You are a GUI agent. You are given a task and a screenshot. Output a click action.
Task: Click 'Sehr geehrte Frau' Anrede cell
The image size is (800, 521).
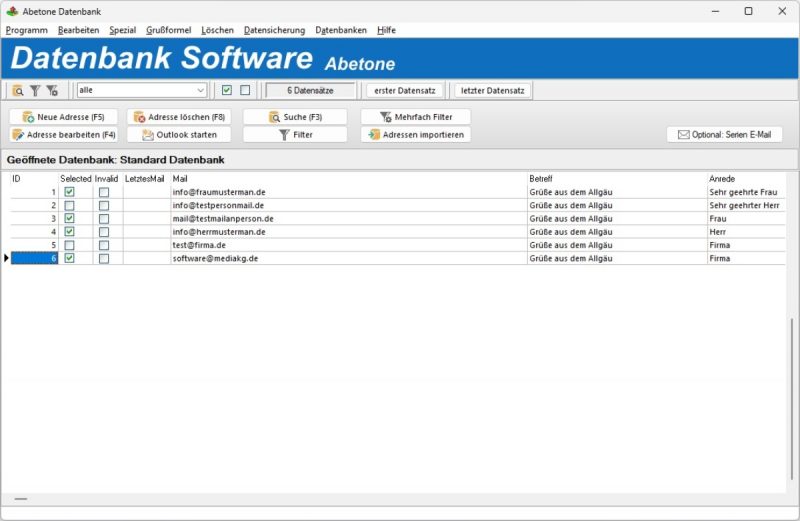pos(746,192)
